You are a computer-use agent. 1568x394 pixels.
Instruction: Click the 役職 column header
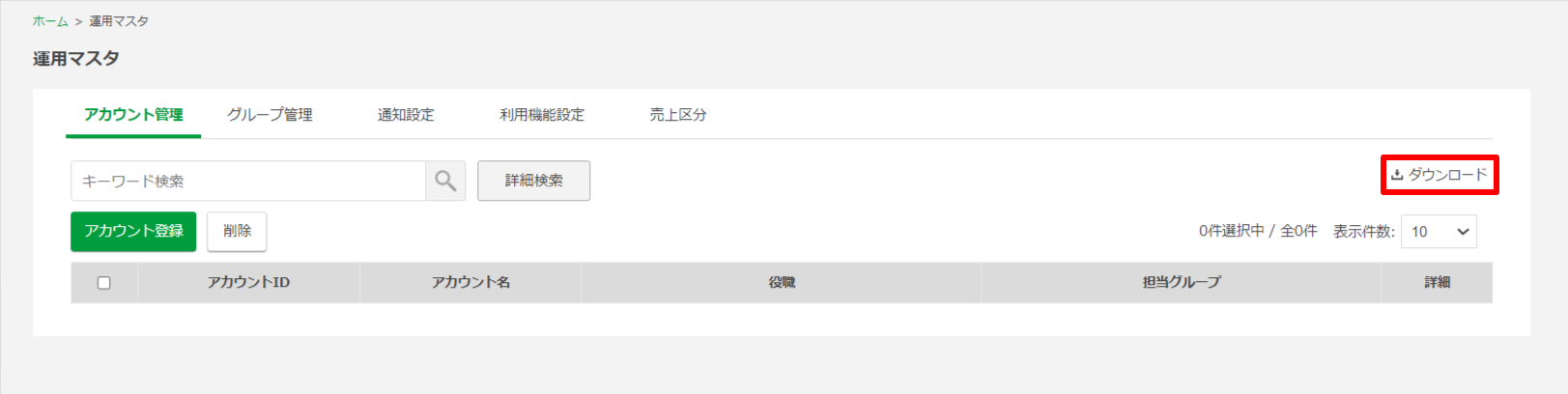[x=782, y=283]
